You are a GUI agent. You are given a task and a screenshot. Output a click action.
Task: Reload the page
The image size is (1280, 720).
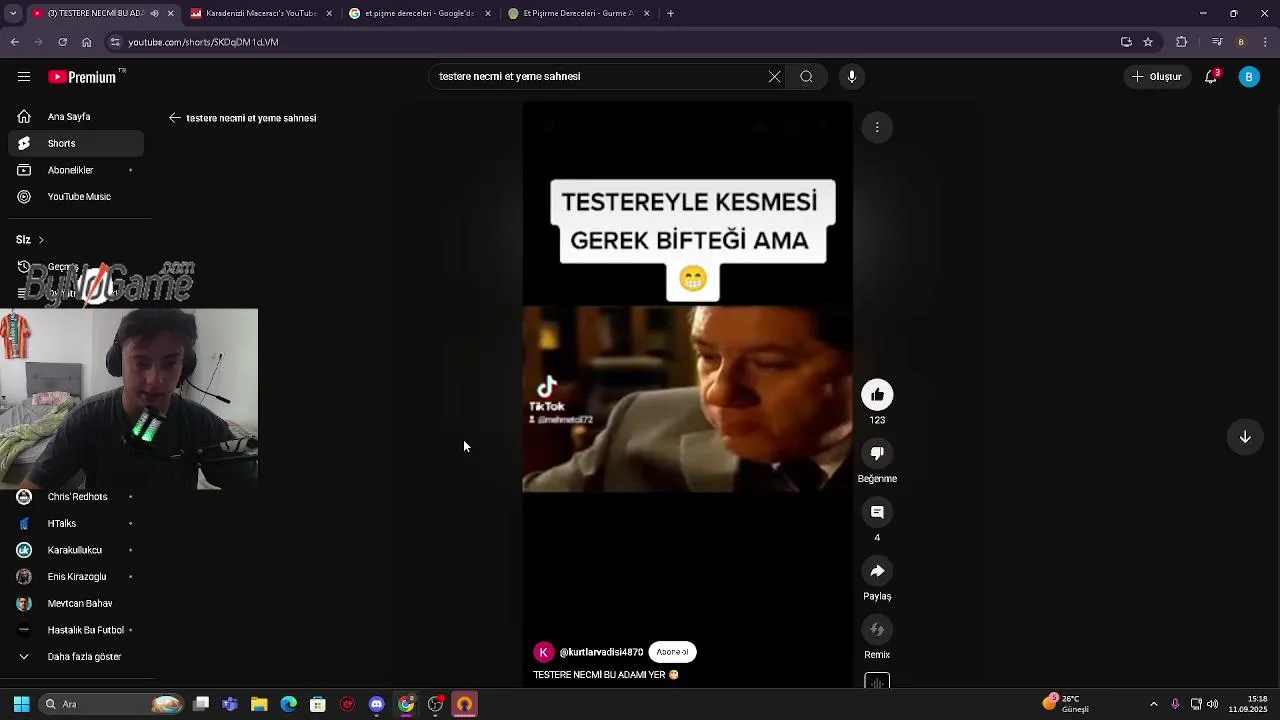click(x=62, y=42)
